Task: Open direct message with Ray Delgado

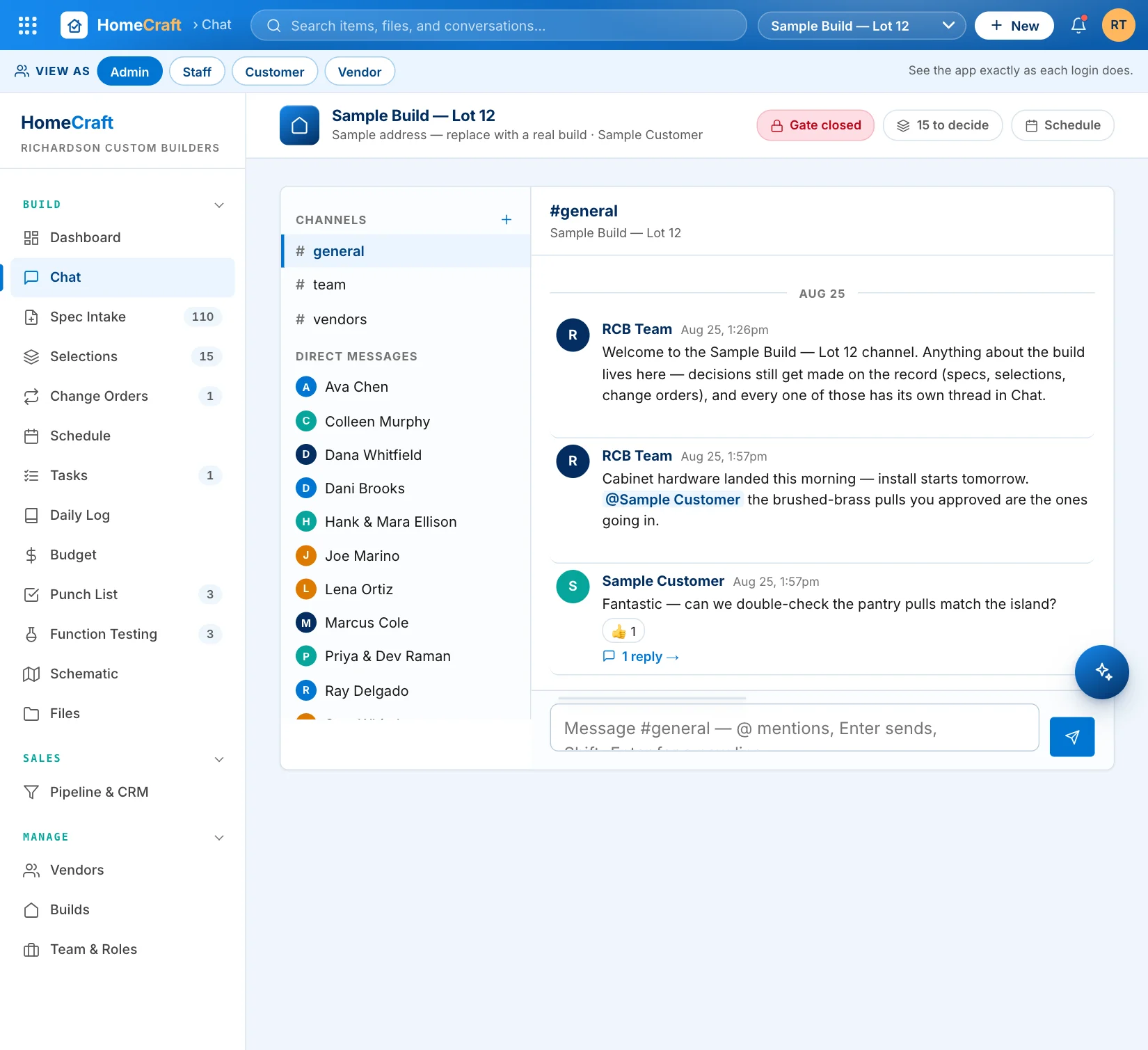Action: [406, 691]
